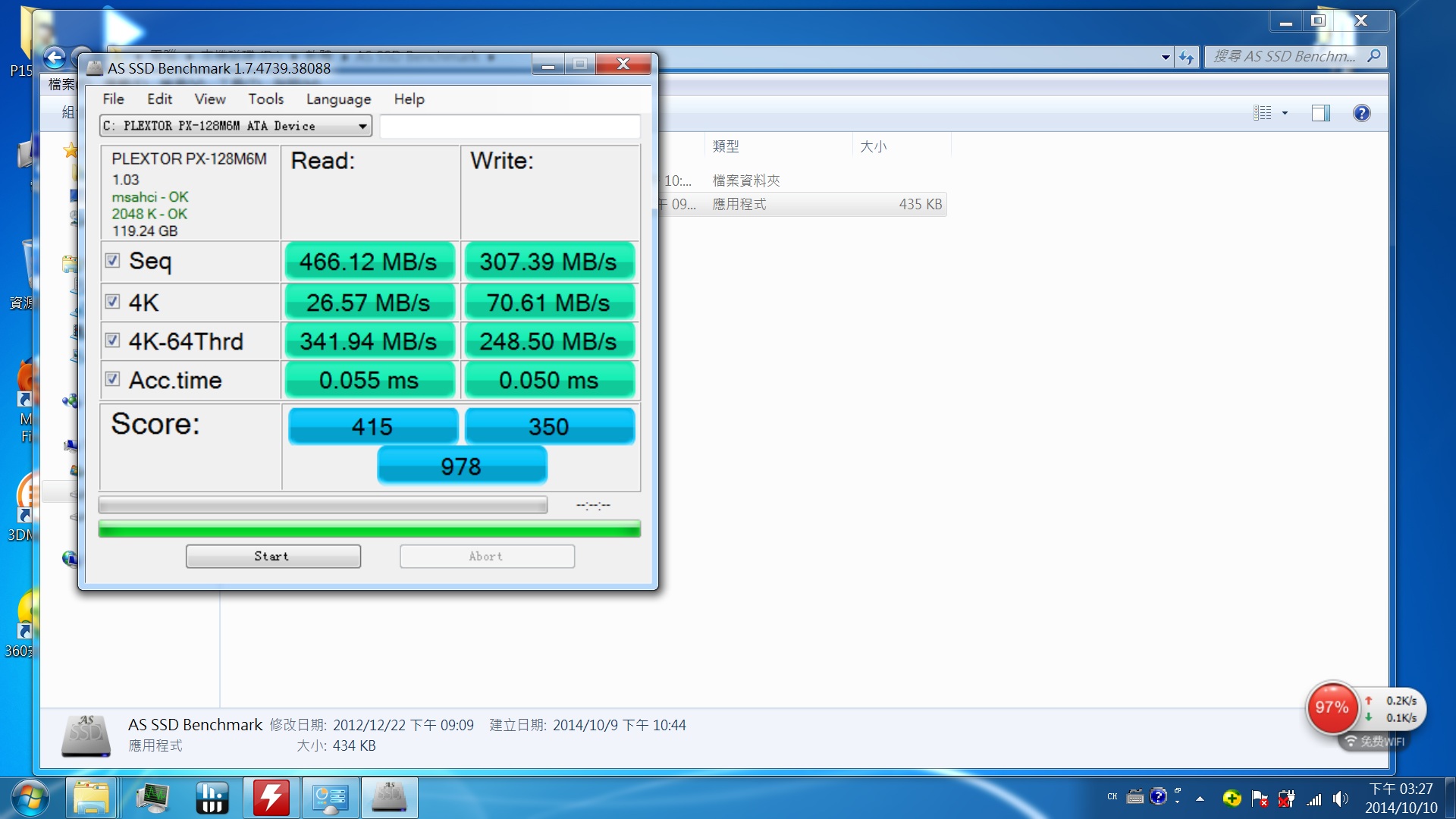Click the AS SSD Benchmark taskbar icon
This screenshot has height=819, width=1456.
tap(389, 798)
